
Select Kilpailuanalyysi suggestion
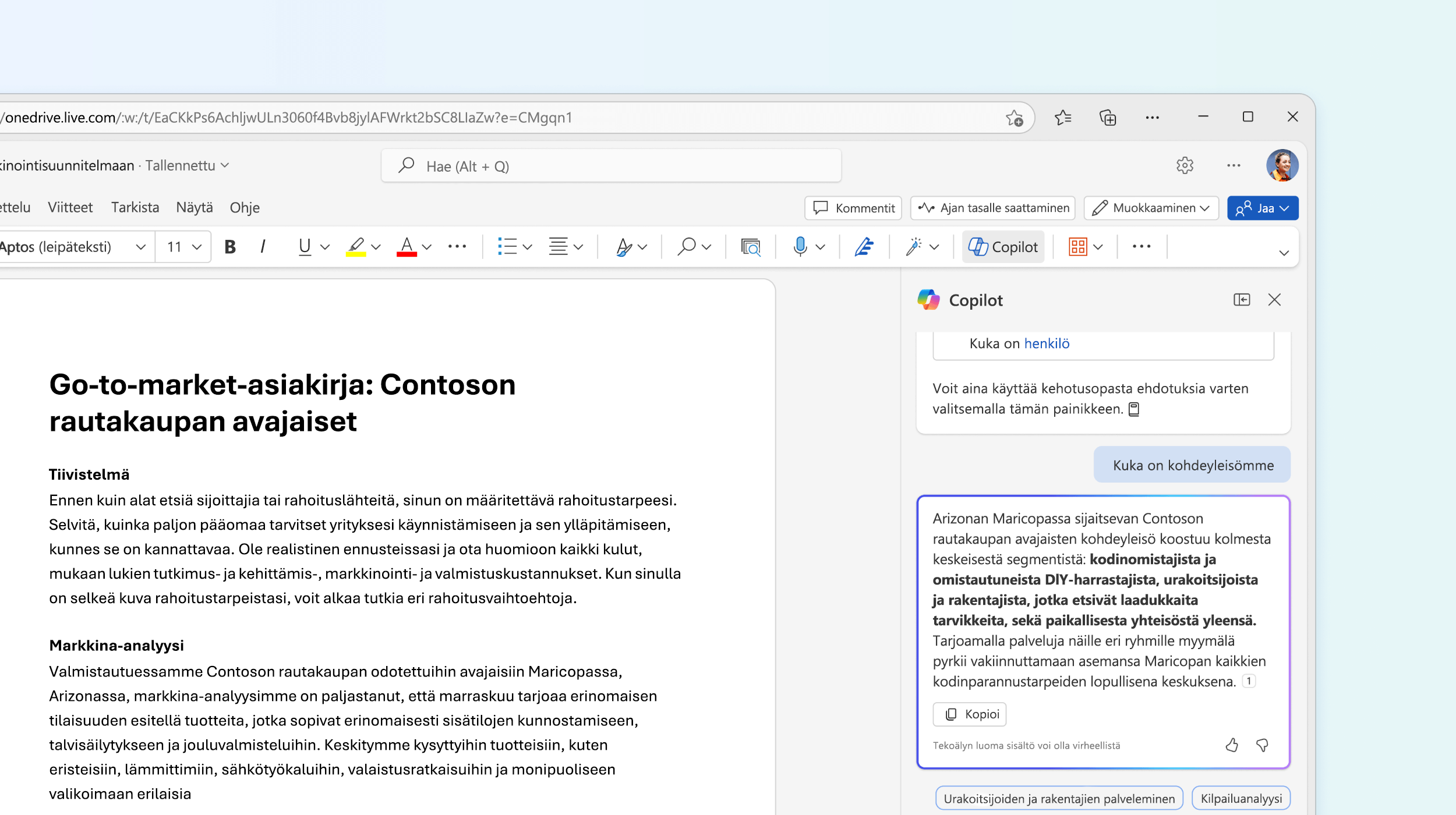tap(1241, 798)
